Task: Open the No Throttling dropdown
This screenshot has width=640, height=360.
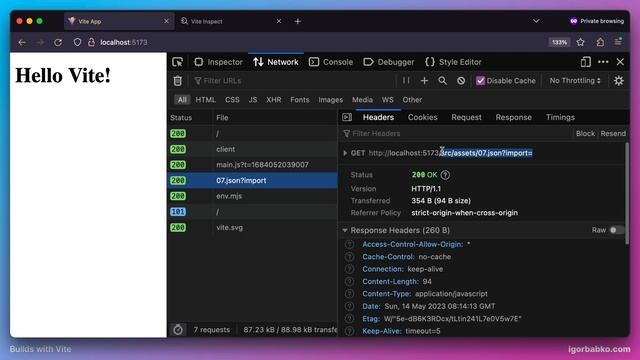Action: pyautogui.click(x=575, y=81)
